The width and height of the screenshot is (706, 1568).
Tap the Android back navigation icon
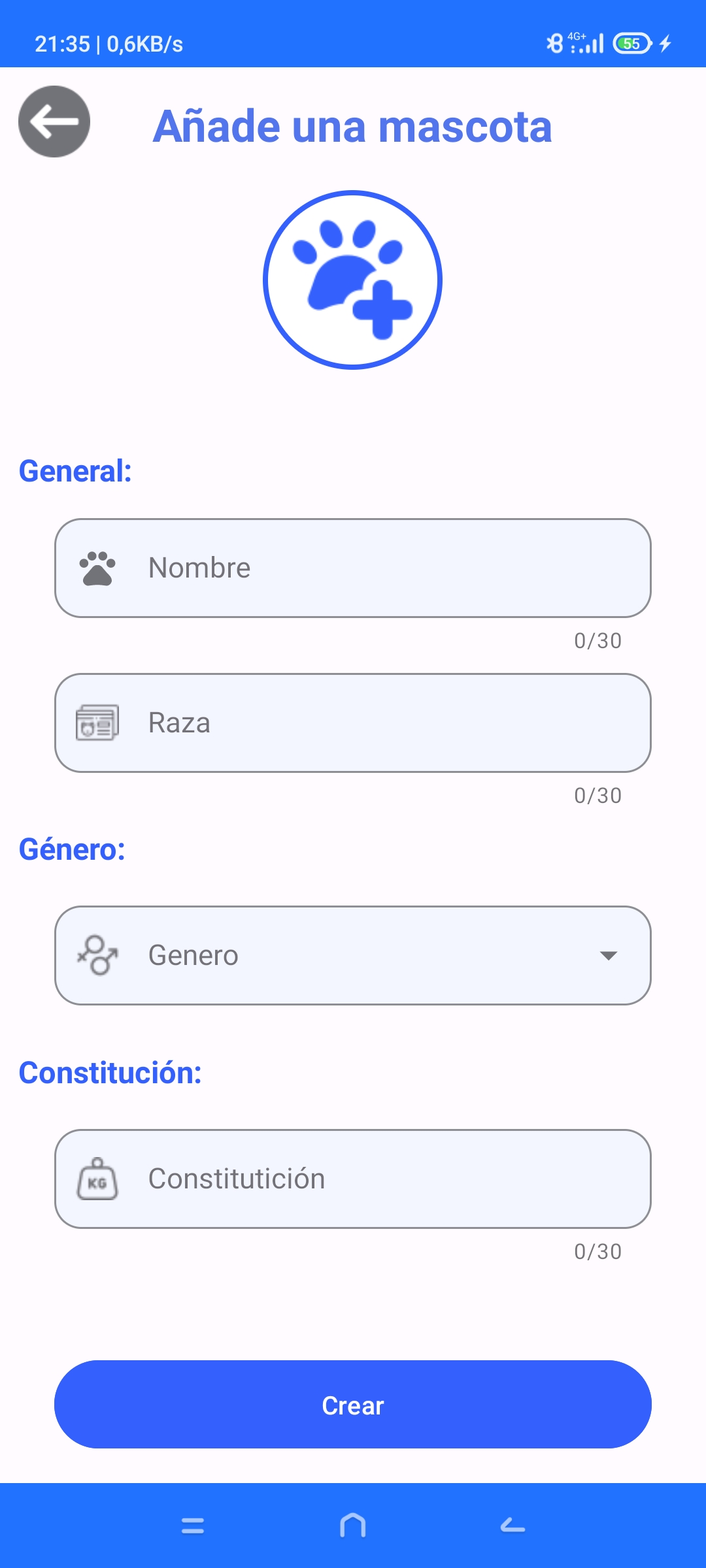click(513, 1526)
